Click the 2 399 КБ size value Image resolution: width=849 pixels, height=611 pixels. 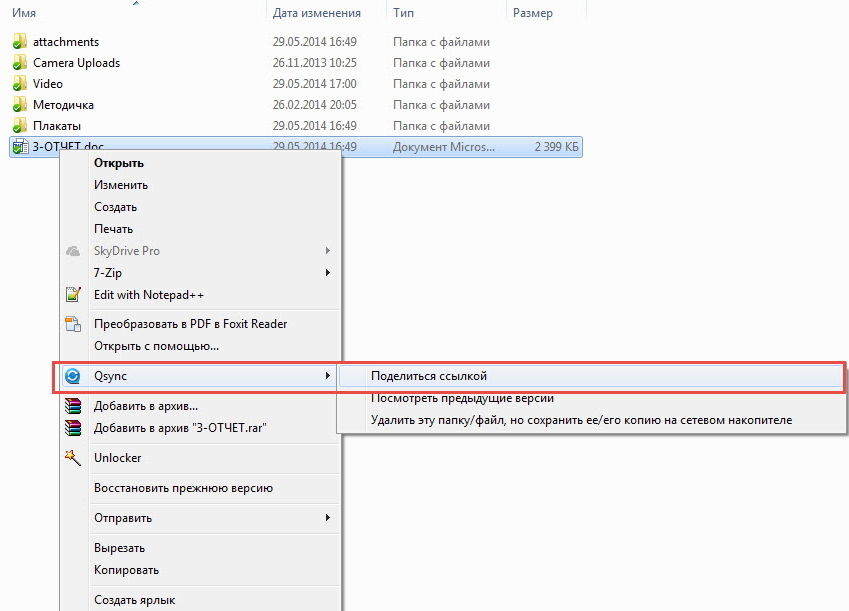(557, 147)
